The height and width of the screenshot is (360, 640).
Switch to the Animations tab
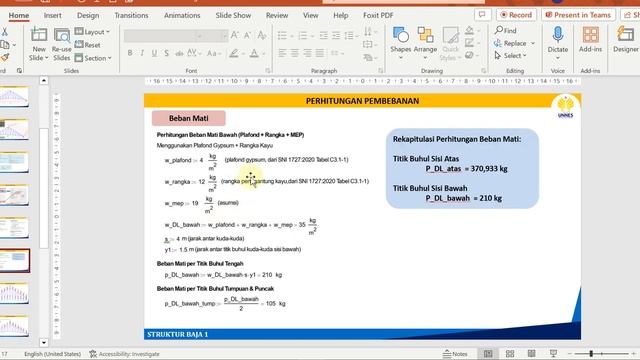(182, 16)
